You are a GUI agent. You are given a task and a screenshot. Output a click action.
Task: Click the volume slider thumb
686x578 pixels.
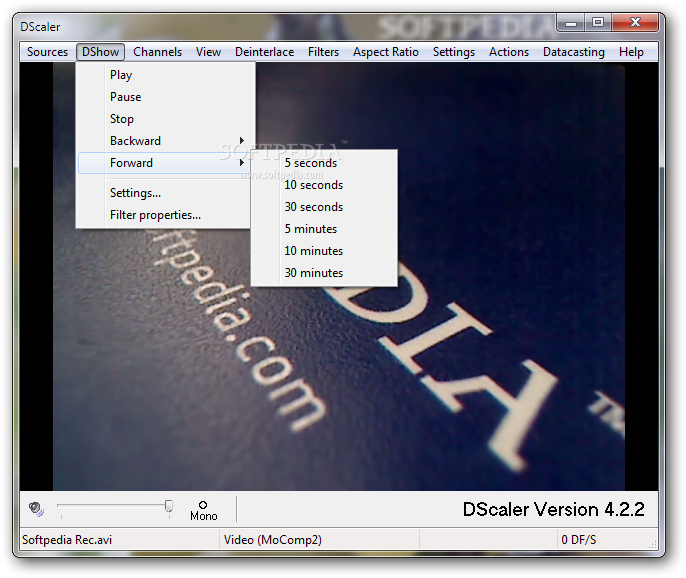168,506
